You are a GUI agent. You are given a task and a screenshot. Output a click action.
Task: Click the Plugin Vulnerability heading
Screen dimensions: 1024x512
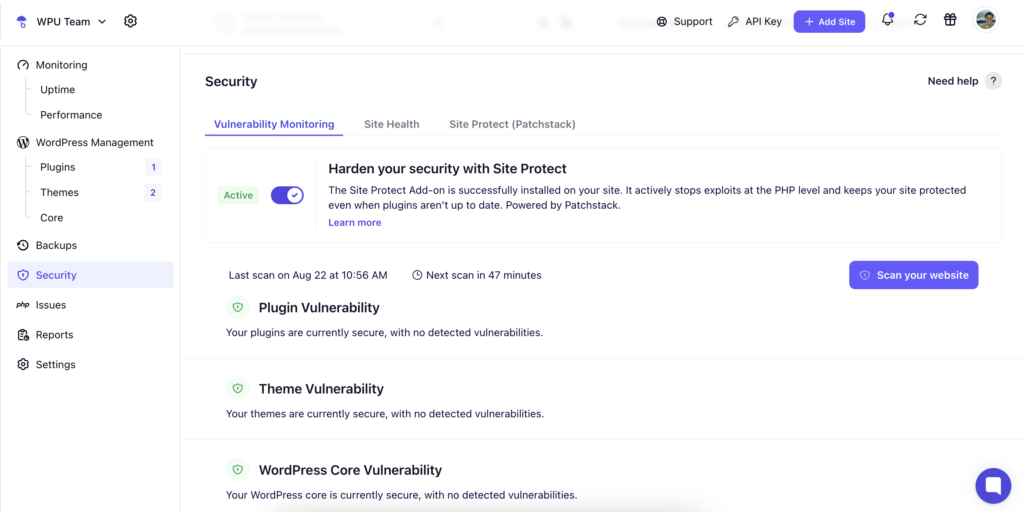click(x=319, y=307)
